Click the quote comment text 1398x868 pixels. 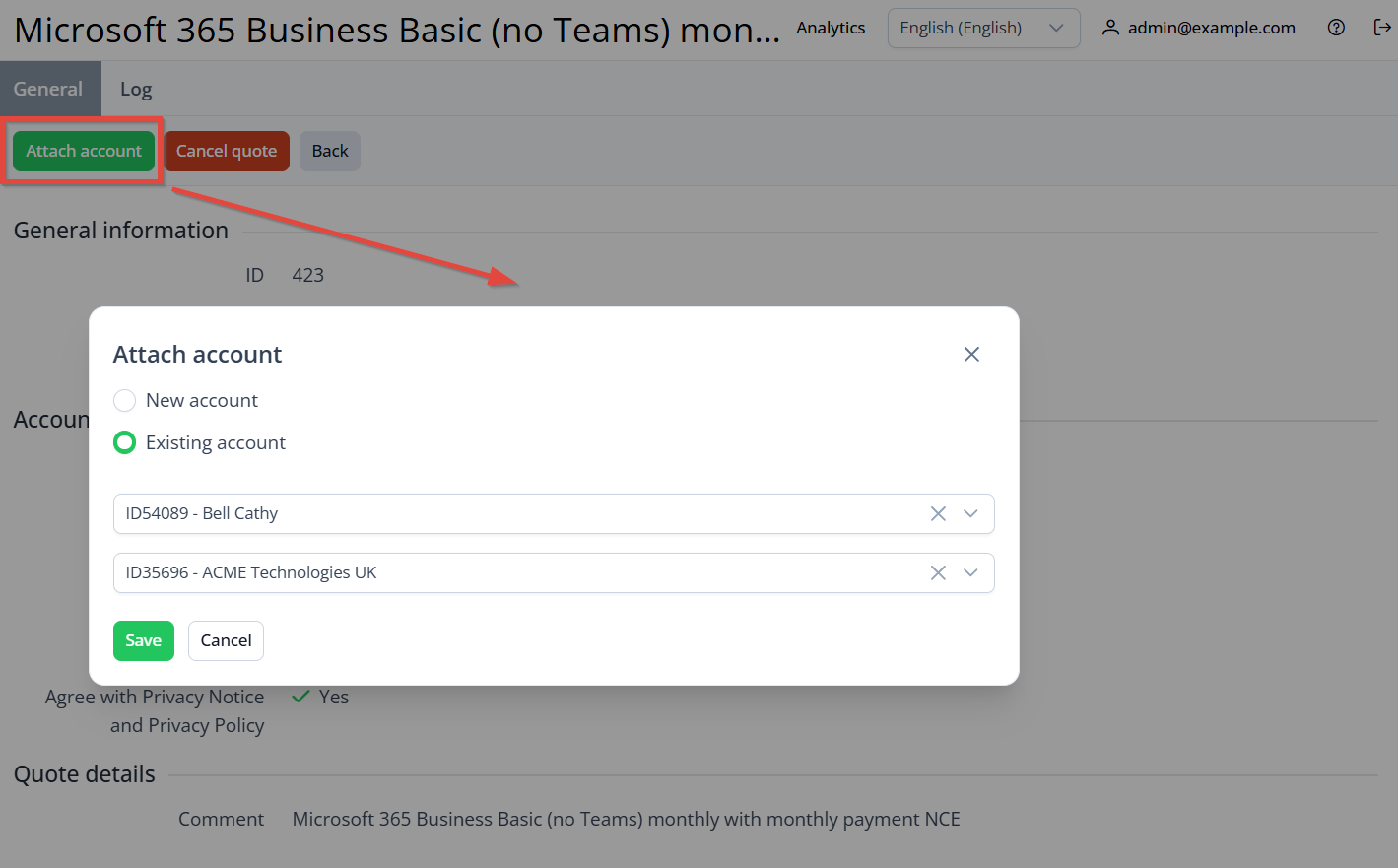point(627,819)
